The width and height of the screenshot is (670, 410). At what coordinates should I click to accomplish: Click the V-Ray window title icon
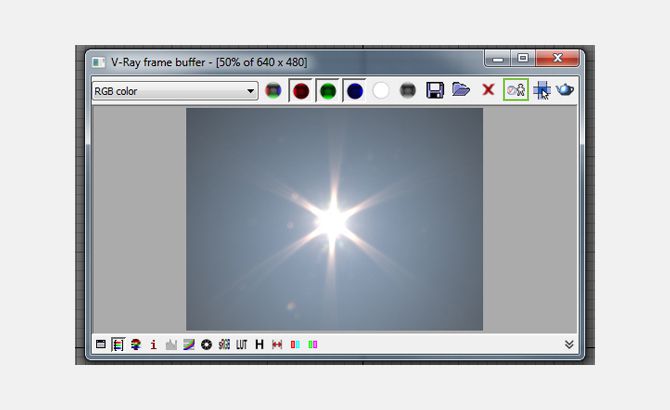[98, 62]
